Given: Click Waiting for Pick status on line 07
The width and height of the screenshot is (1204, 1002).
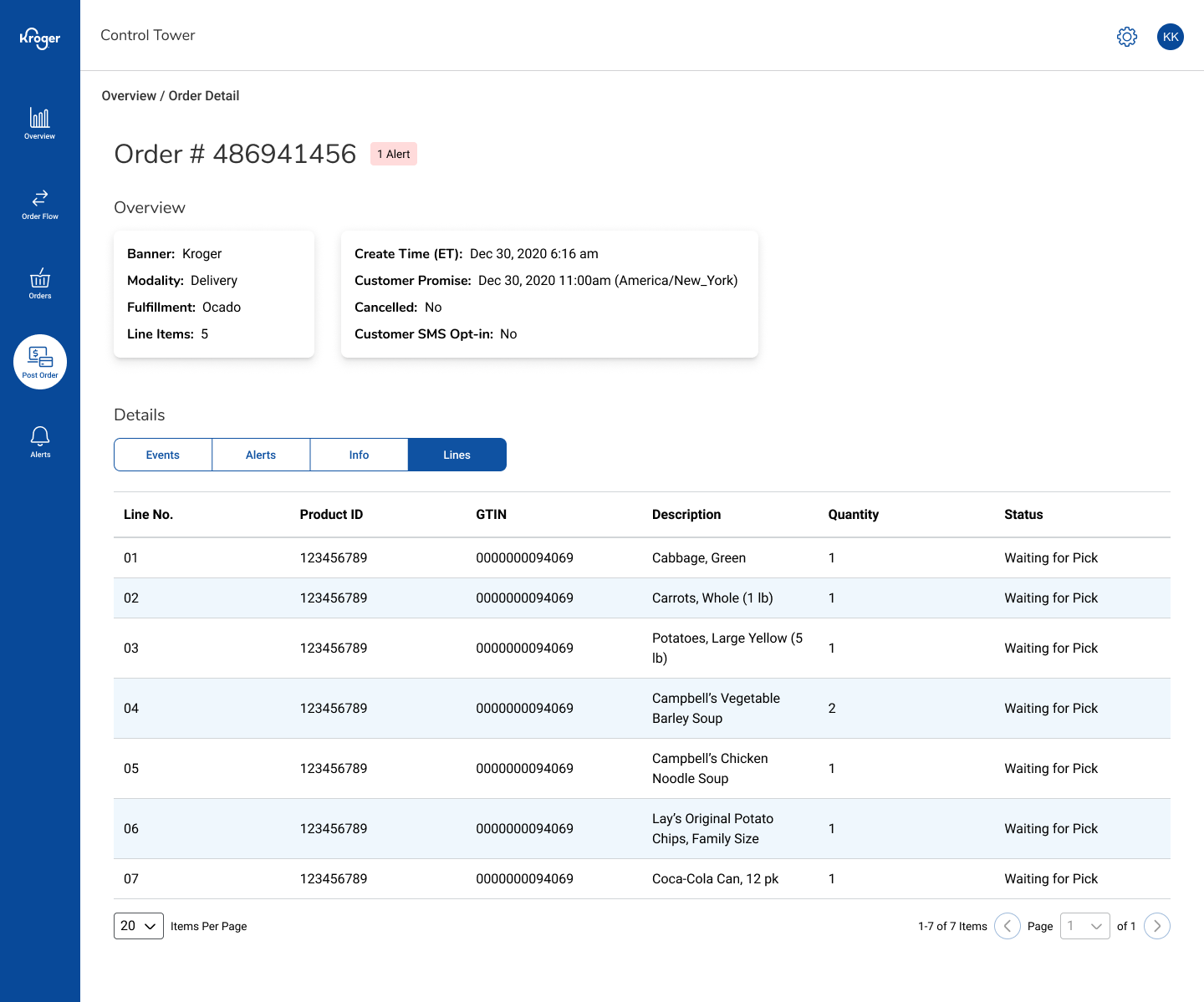Looking at the screenshot, I should point(1051,879).
